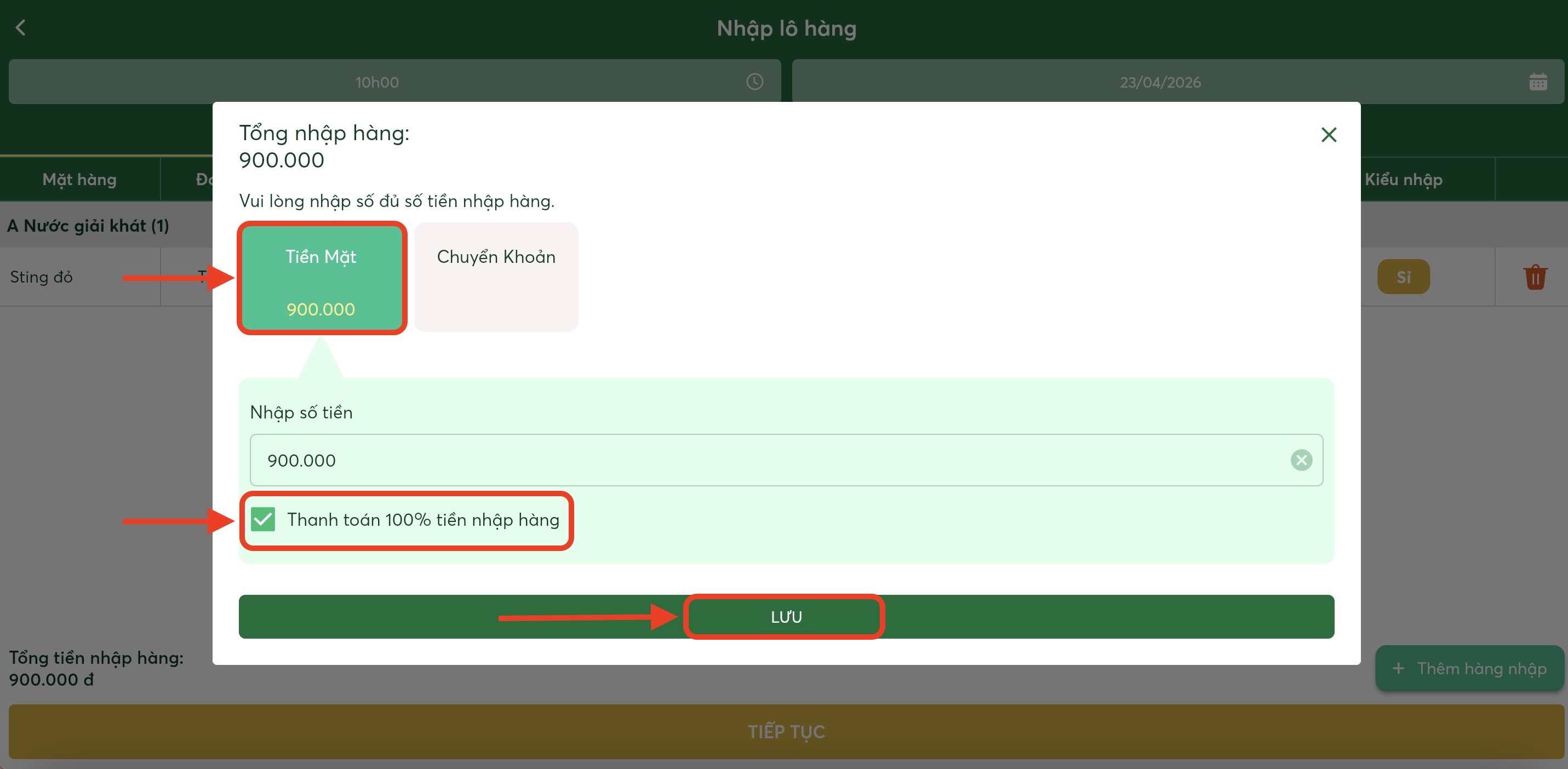Toggle the Sỉ import type badge
The width and height of the screenshot is (1568, 769).
pos(1403,277)
